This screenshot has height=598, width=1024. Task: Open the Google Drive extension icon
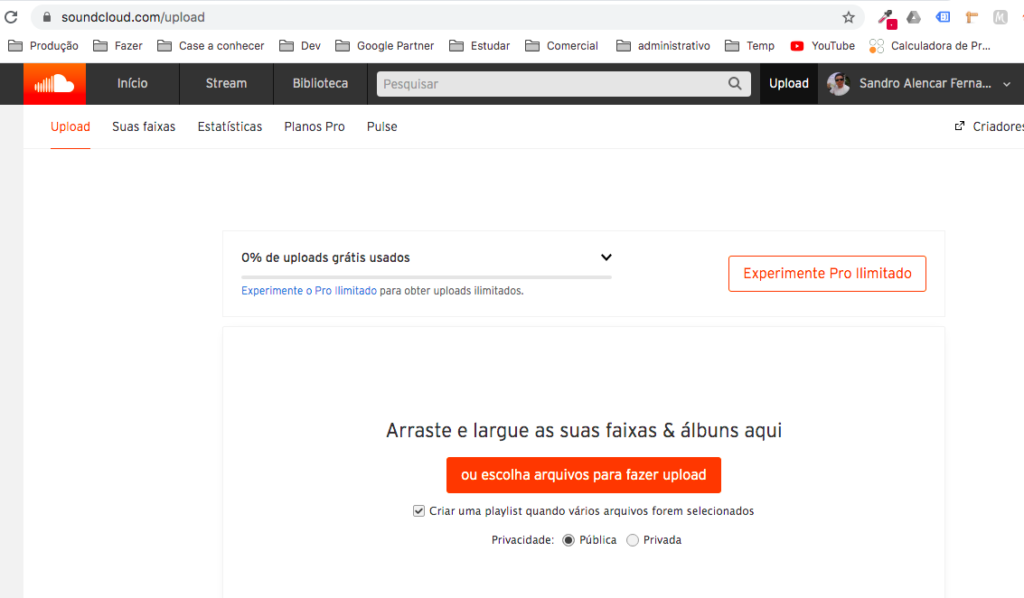coord(913,17)
